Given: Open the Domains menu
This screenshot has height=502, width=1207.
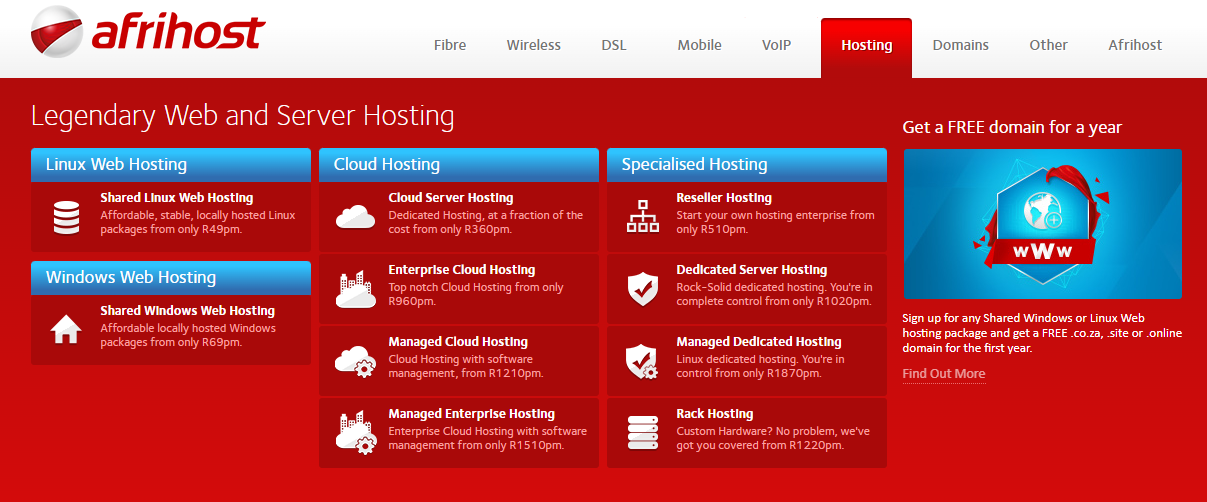Looking at the screenshot, I should 961,45.
